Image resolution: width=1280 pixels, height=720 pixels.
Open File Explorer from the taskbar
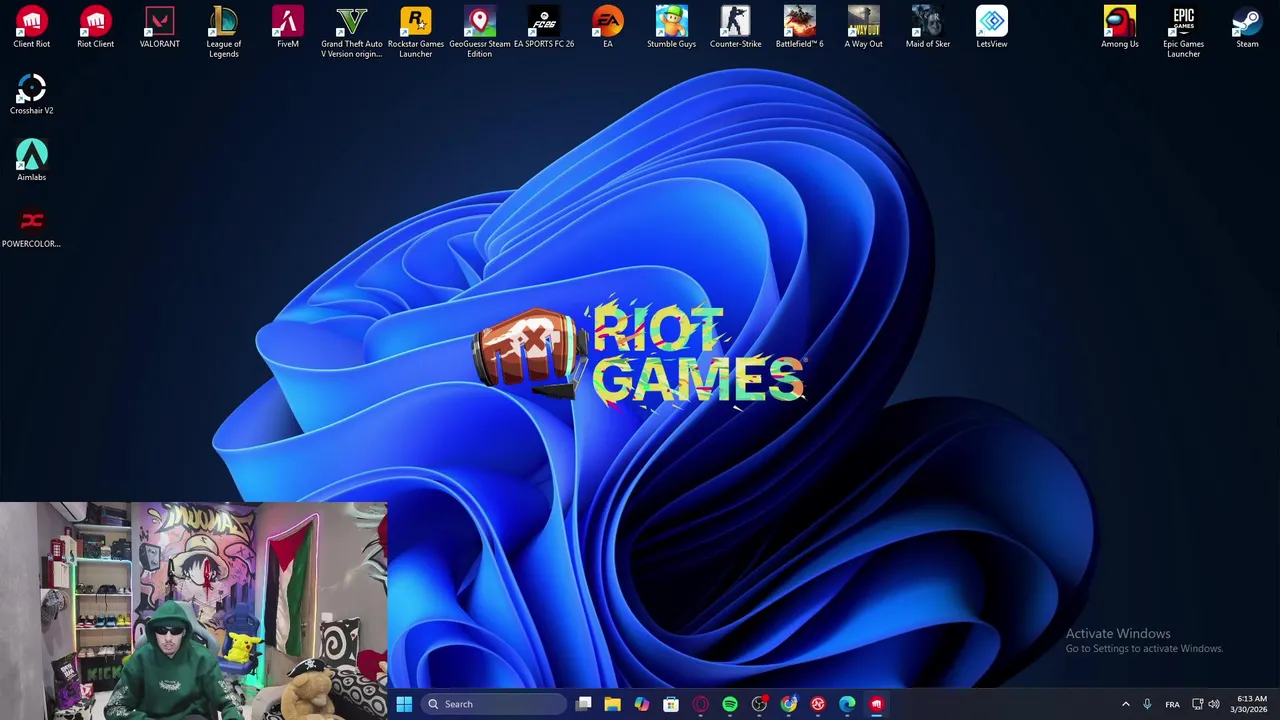pos(613,704)
